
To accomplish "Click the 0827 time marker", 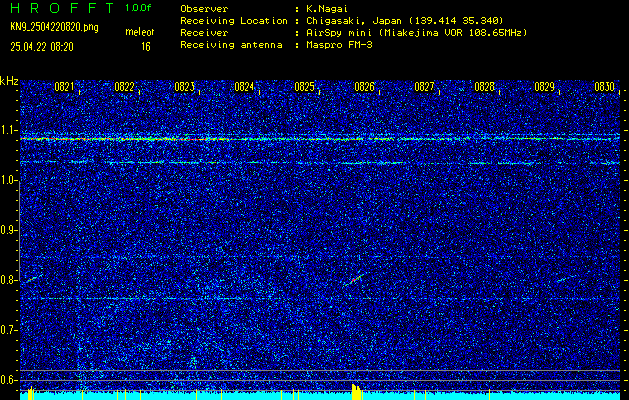I will pos(424,87).
